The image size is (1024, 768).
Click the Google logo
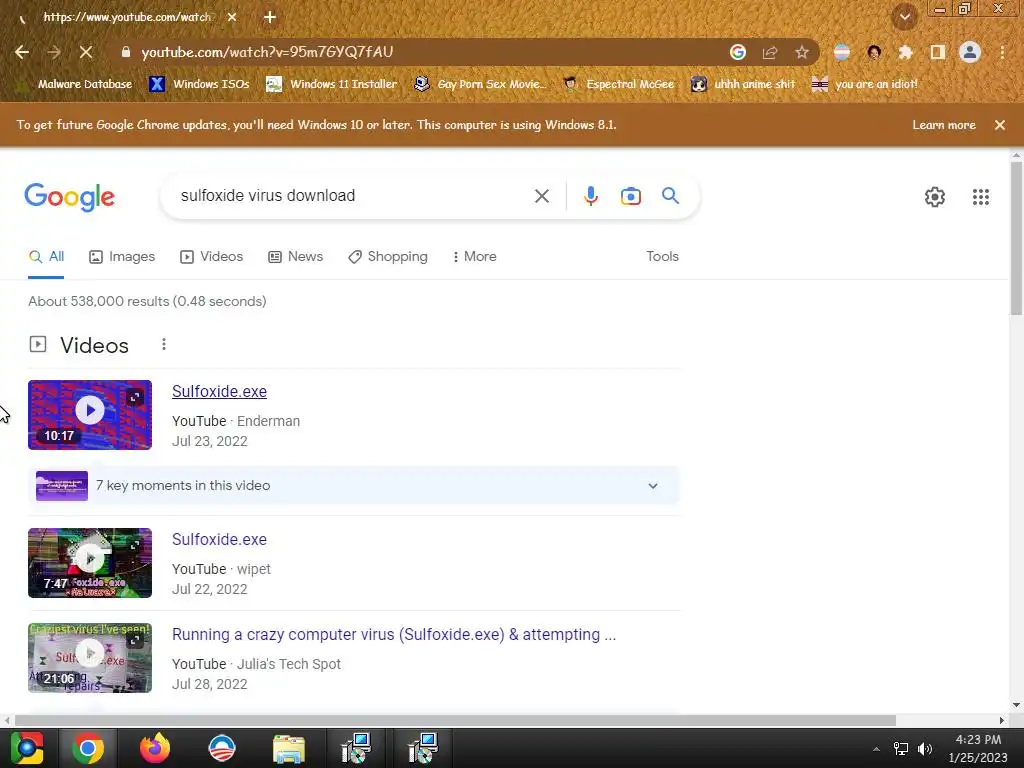point(70,197)
